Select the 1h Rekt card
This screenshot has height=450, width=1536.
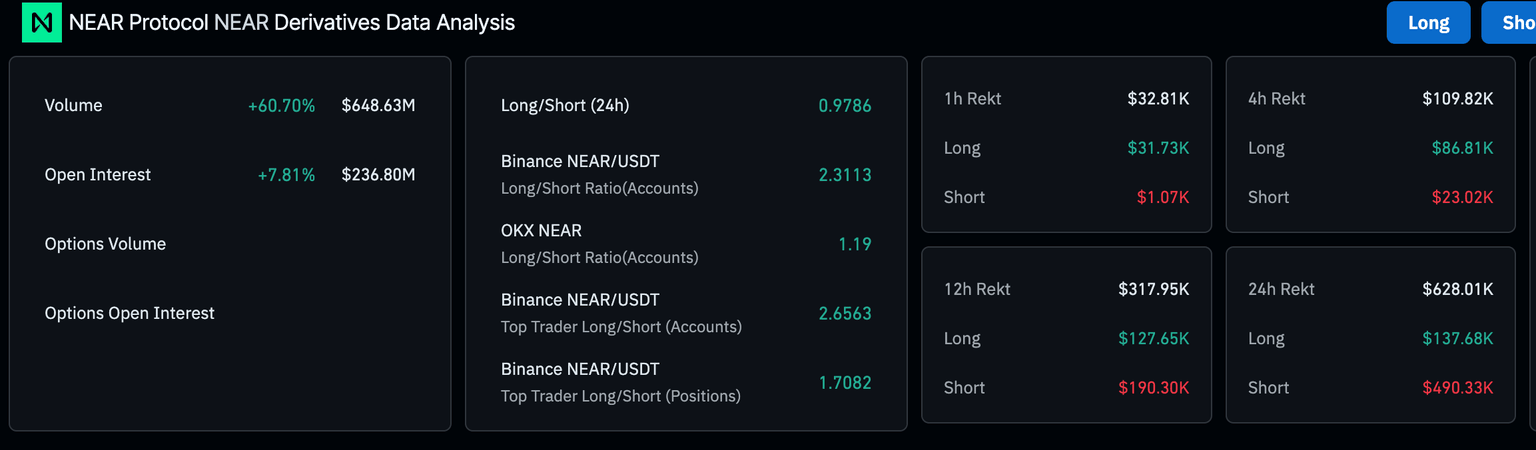(x=1066, y=144)
